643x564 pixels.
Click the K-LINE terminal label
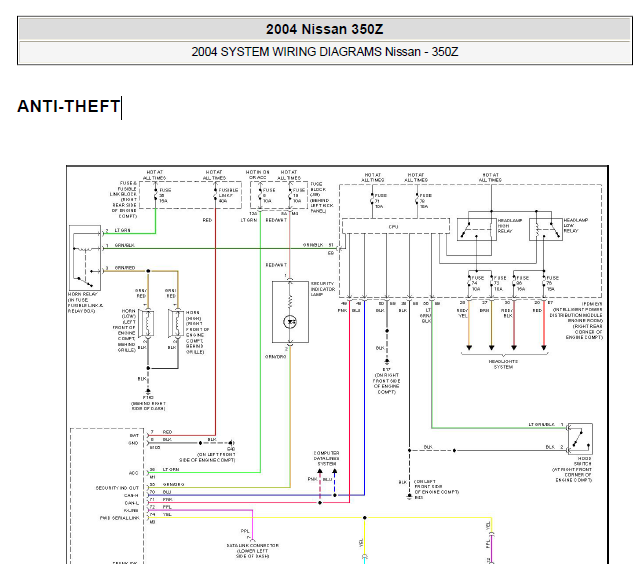(131, 510)
